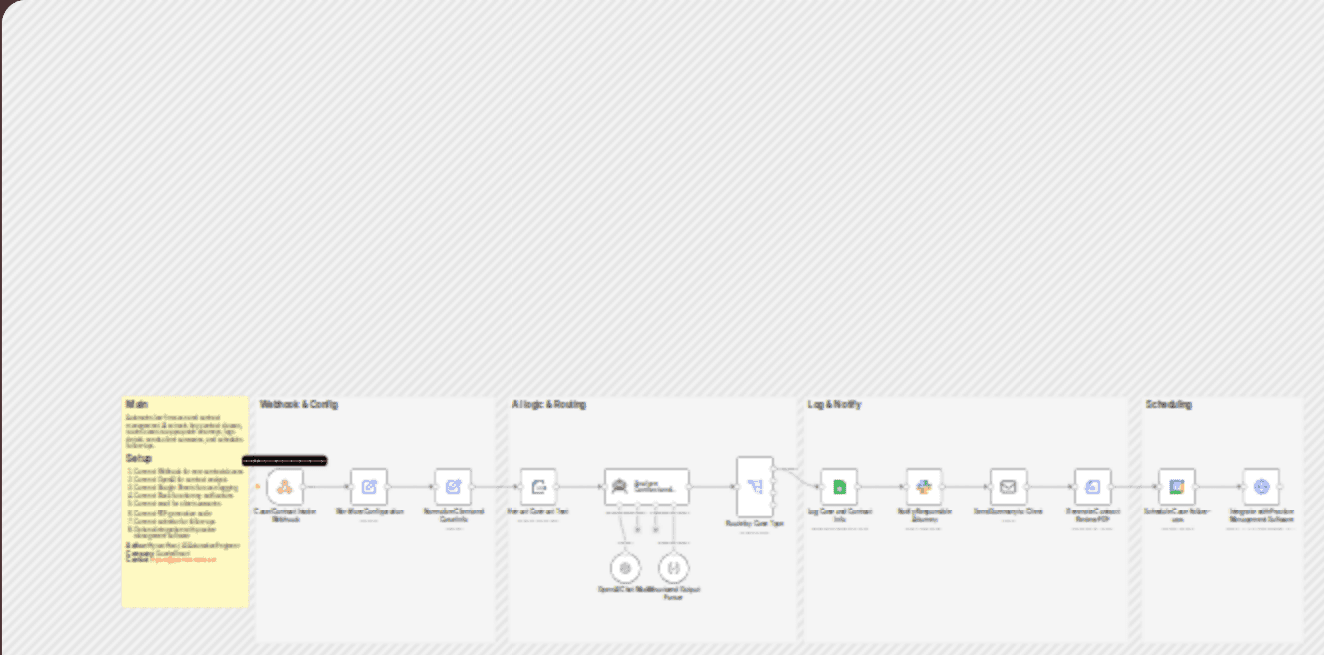1324x655 pixels.
Task: Click the AI logic & Routing section title
Action: pos(549,405)
